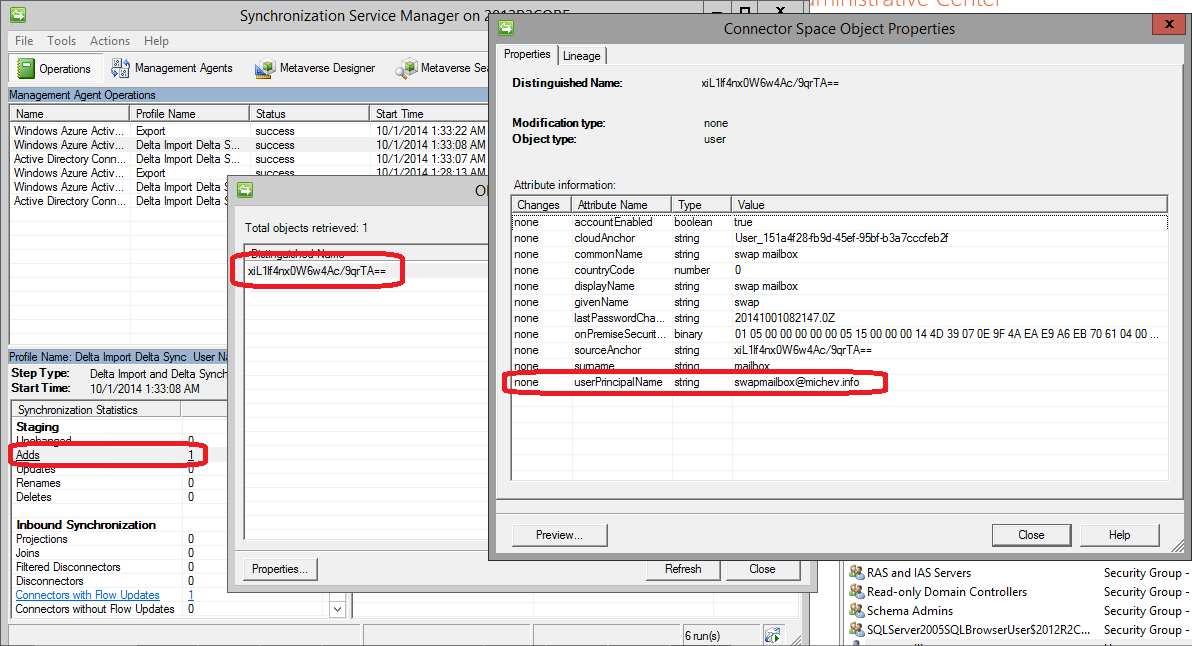1192x646 pixels.
Task: Select the distinguished name xiL1lf4nx0W6w4Ac/9qrTA==
Action: (316, 270)
